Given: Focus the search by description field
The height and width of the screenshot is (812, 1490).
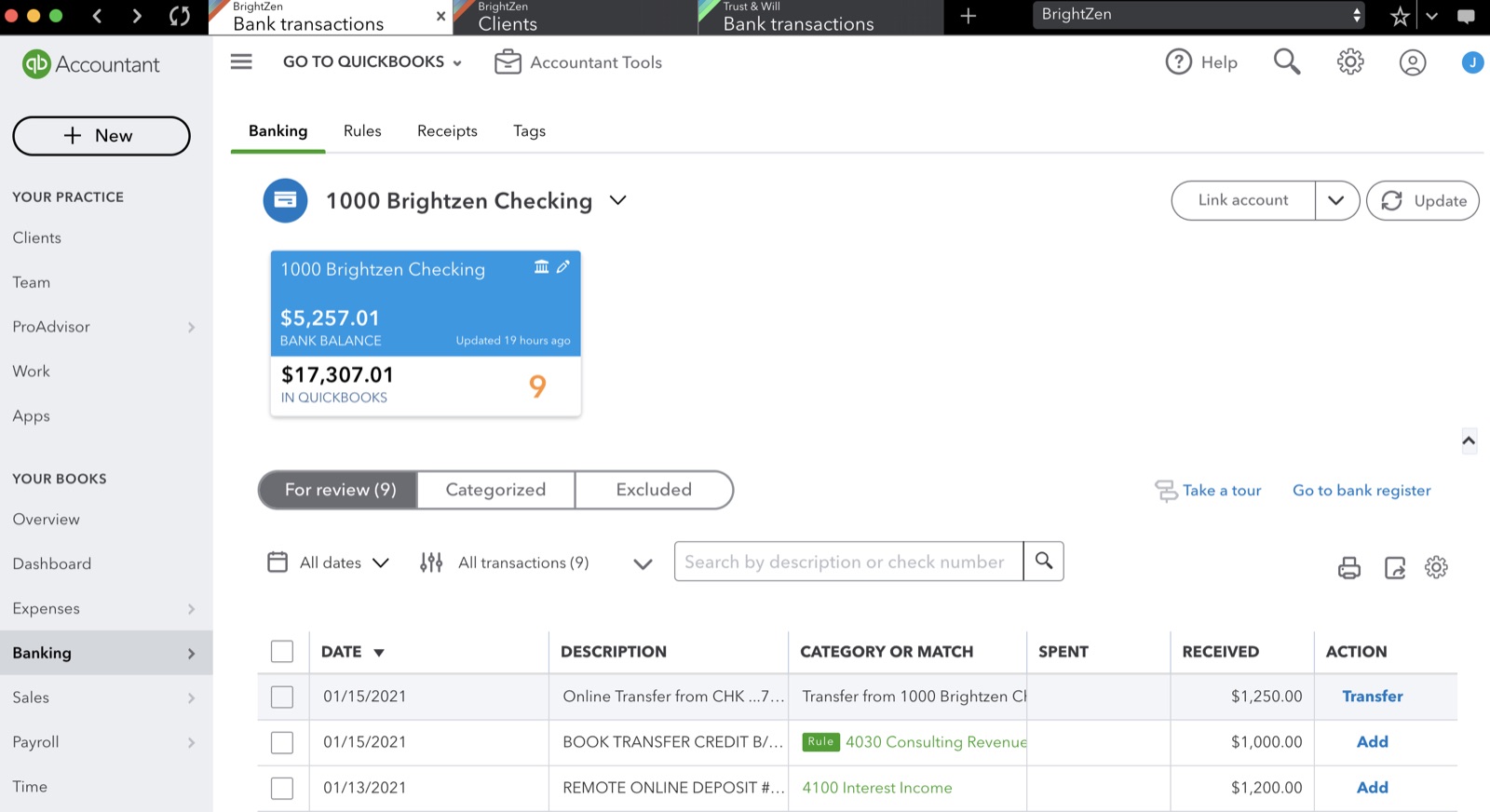Looking at the screenshot, I should [x=848, y=562].
